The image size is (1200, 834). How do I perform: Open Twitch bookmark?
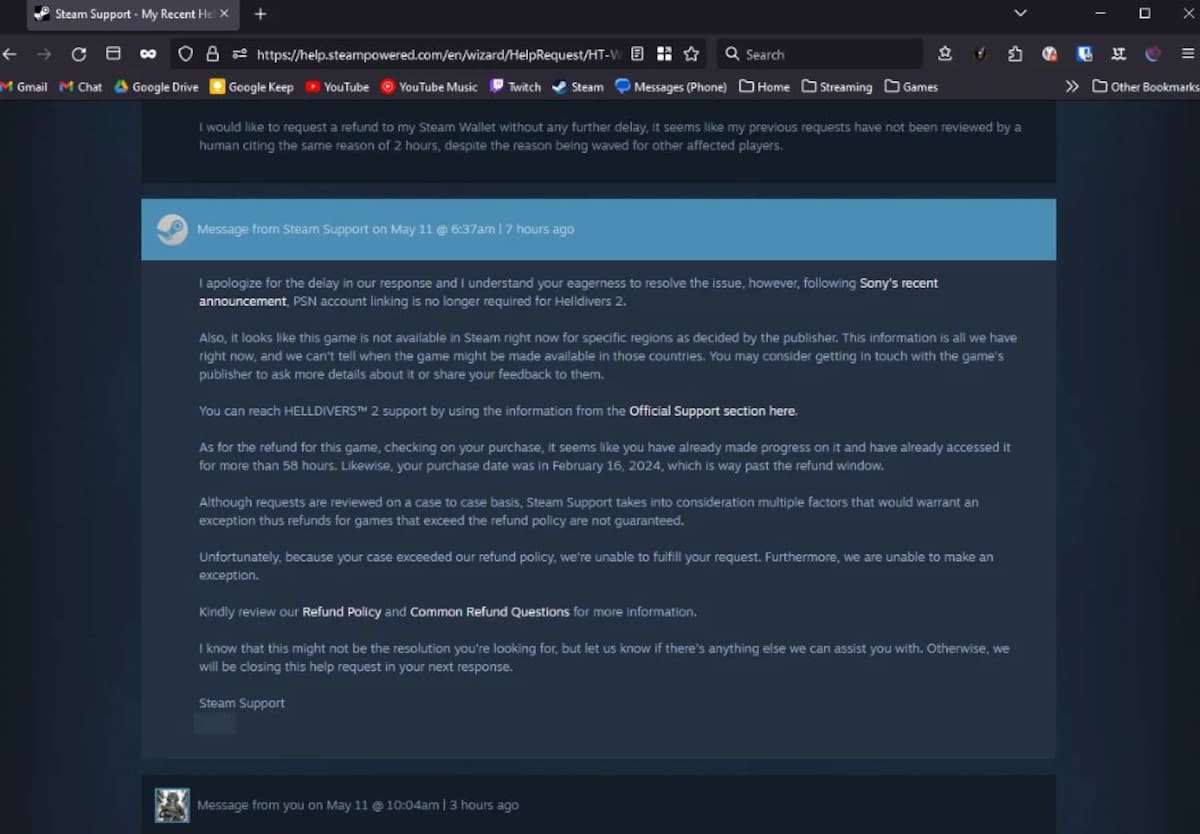515,87
